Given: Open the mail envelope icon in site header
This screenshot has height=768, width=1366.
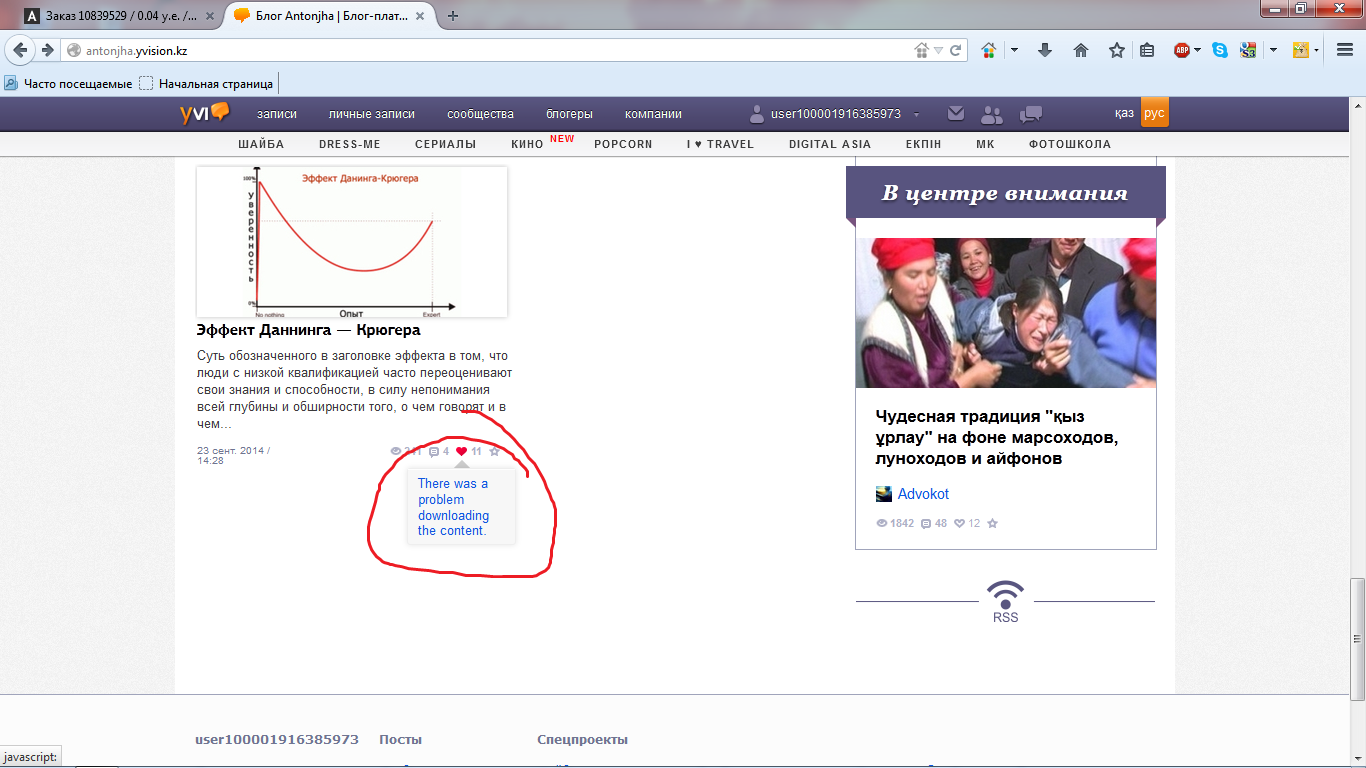Looking at the screenshot, I should [x=956, y=114].
